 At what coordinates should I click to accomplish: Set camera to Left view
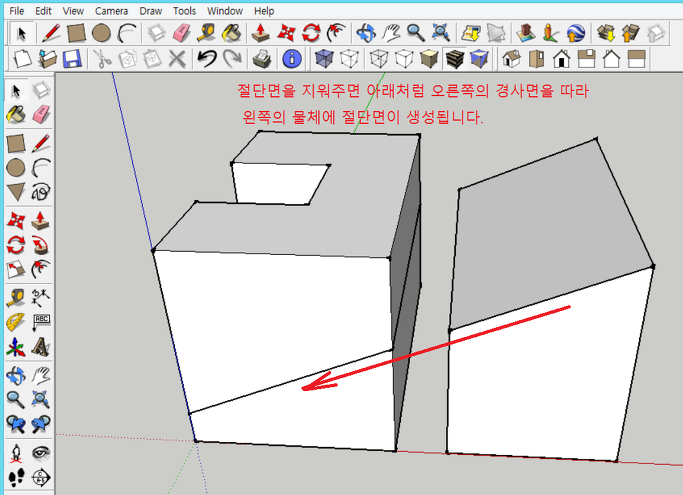pos(636,59)
